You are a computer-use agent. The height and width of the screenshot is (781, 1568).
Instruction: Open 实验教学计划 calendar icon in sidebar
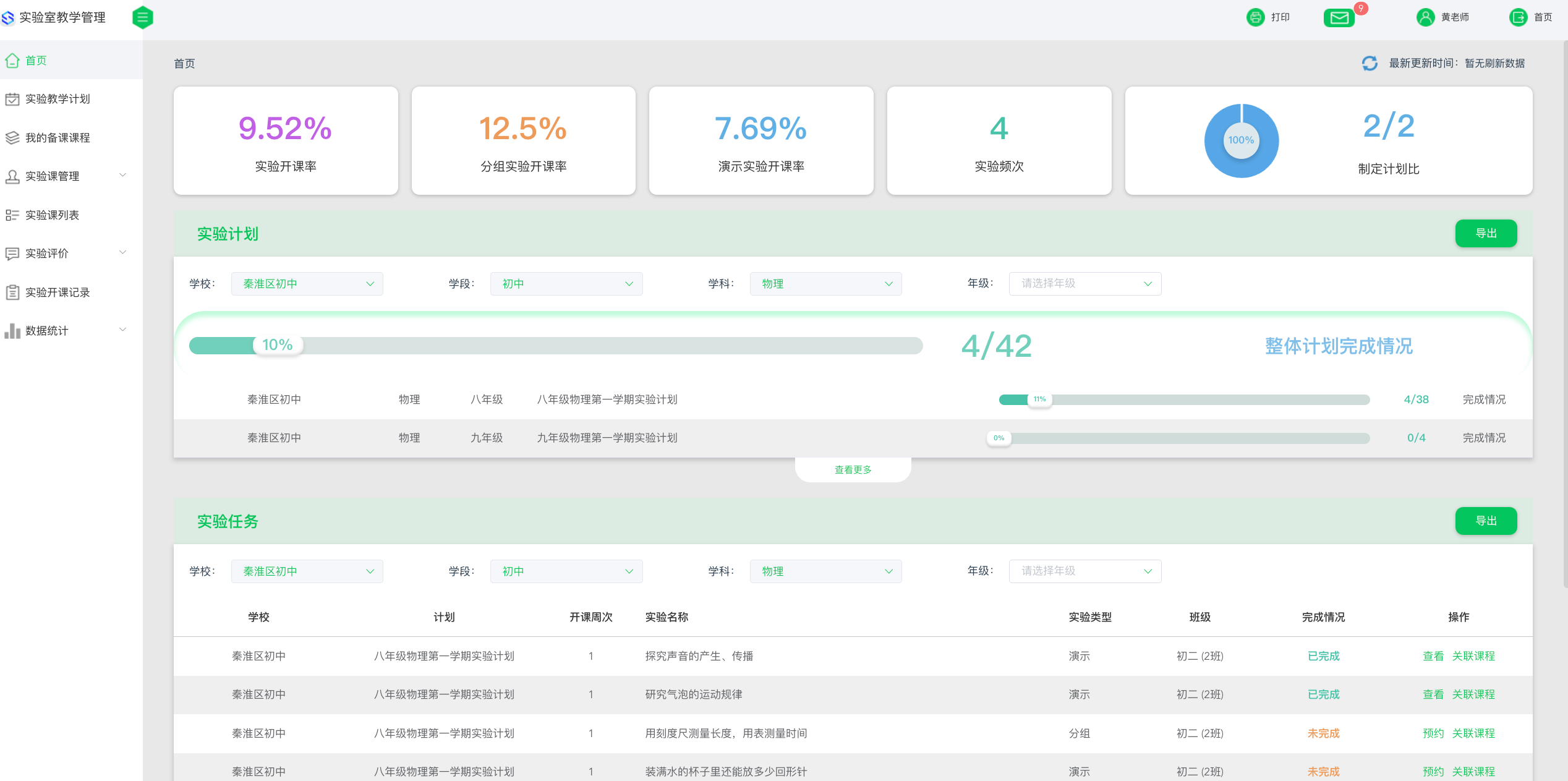(12, 99)
